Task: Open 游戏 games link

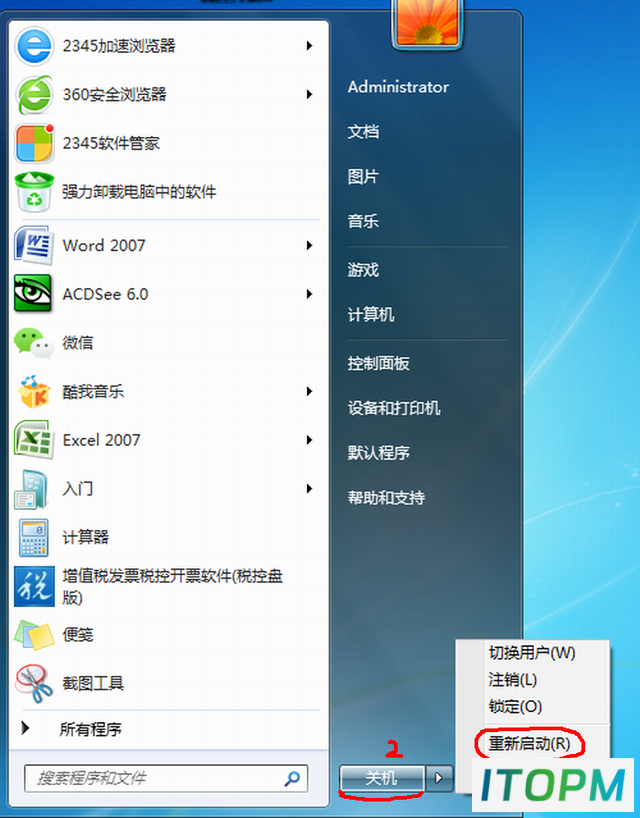Action: click(363, 270)
